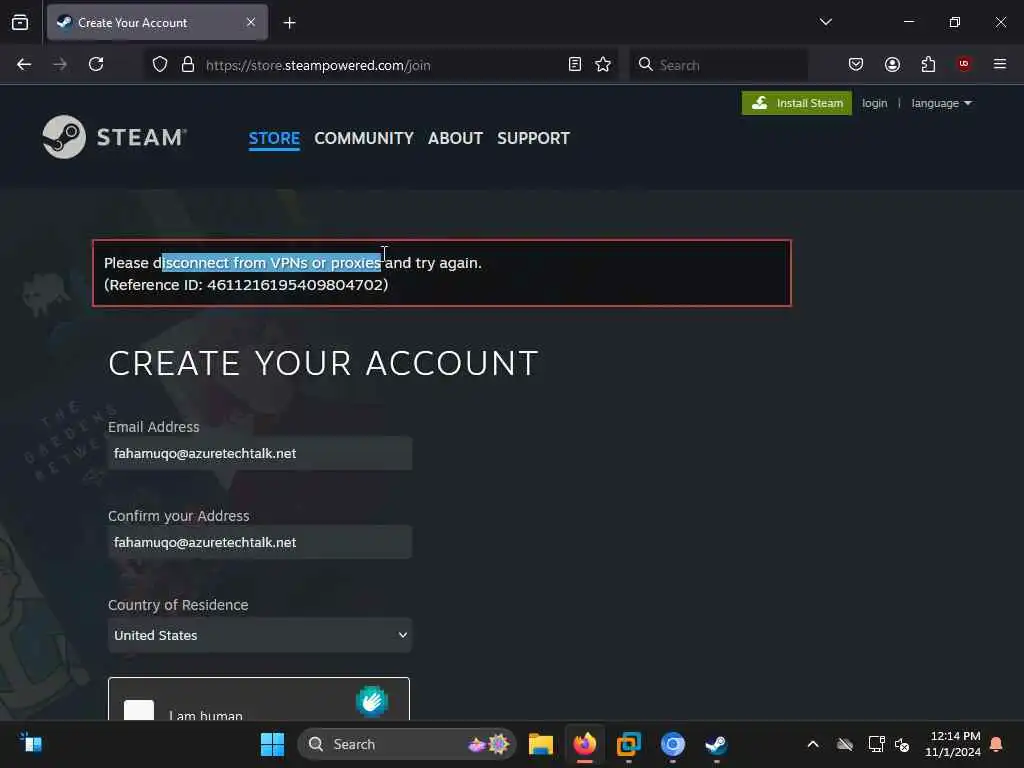Open the Windows widgets icon on taskbar

(31, 743)
